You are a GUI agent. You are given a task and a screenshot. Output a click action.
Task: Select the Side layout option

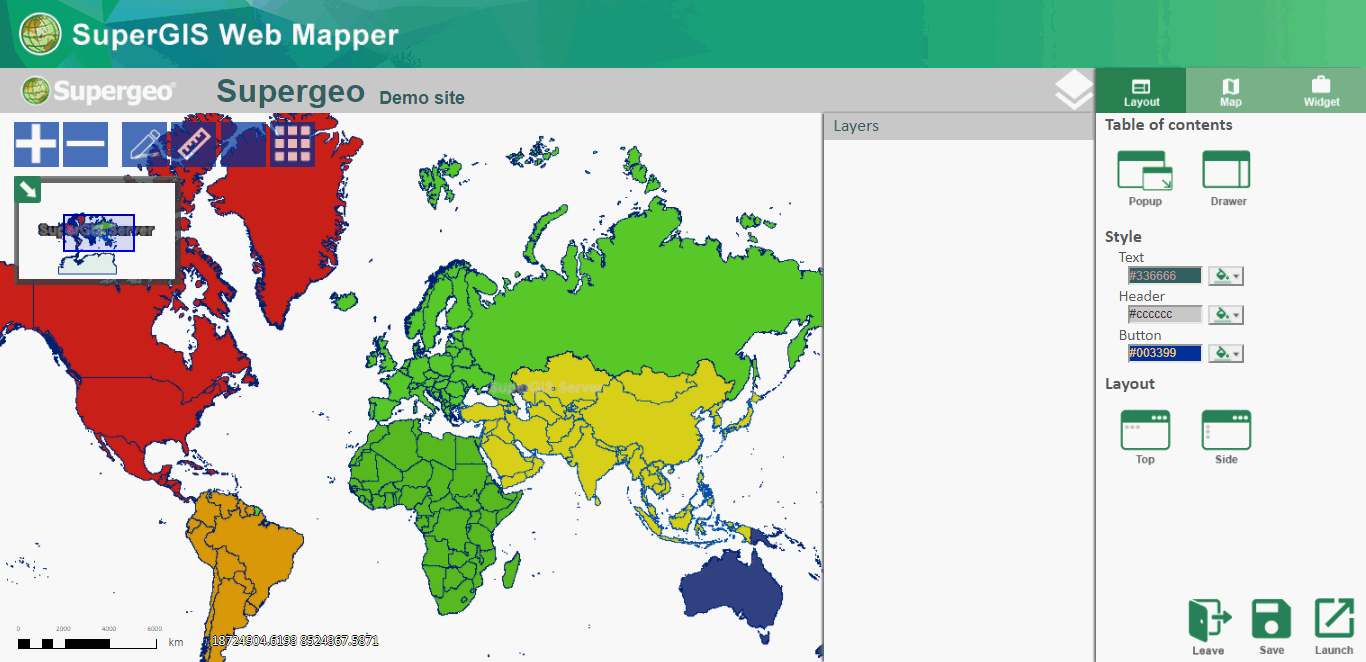(x=1226, y=437)
